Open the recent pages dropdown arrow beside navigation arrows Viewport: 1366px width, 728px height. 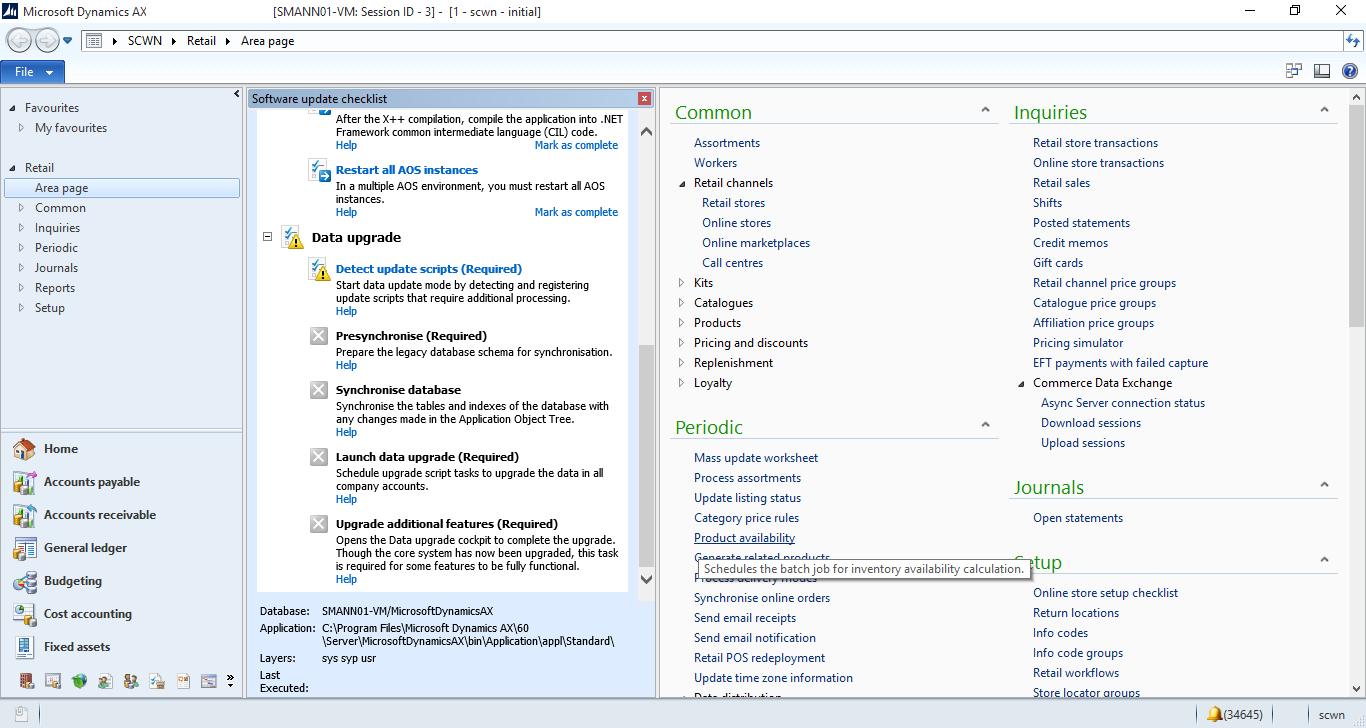pos(68,41)
